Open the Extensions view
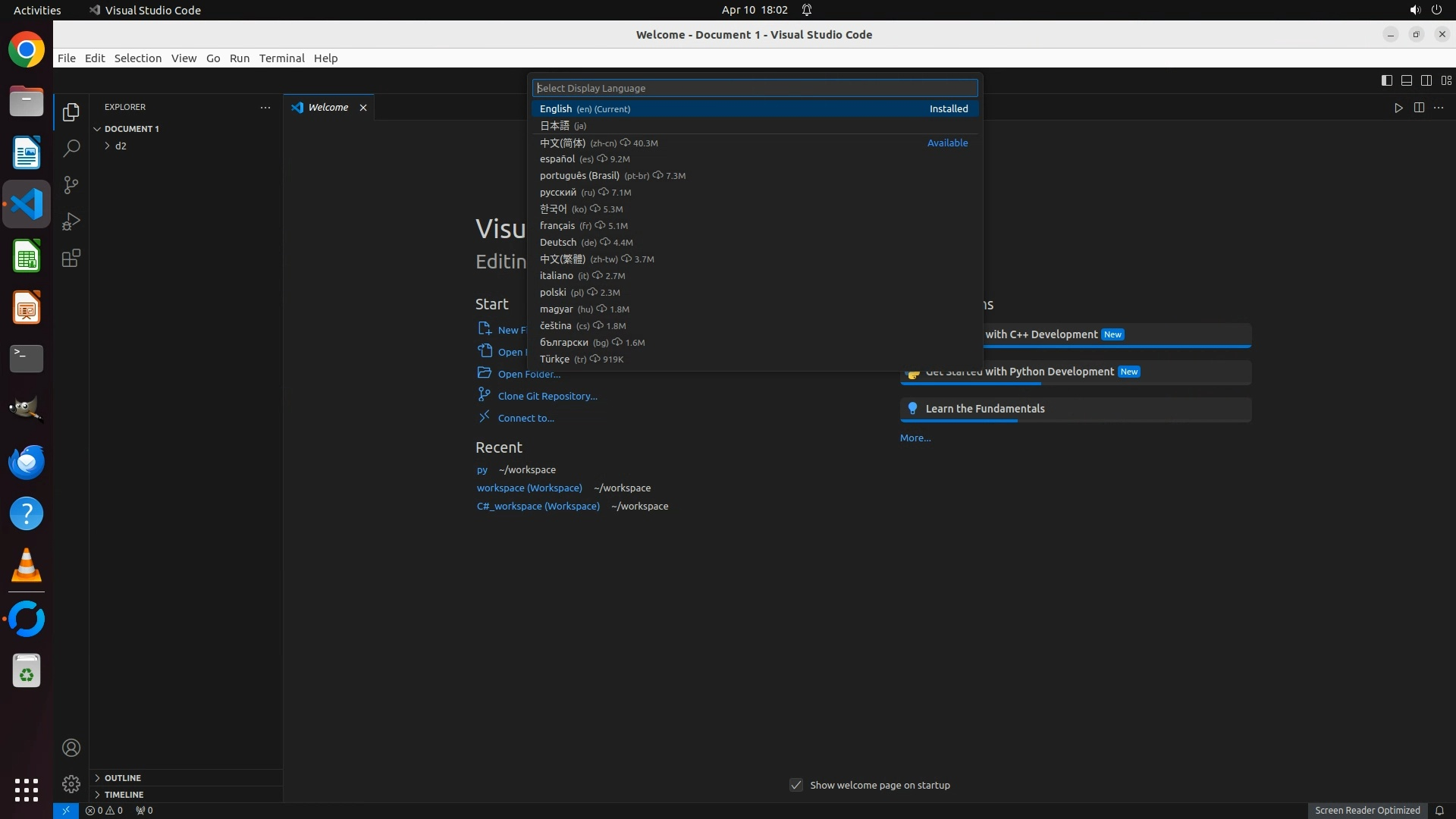1456x819 pixels. 71,258
